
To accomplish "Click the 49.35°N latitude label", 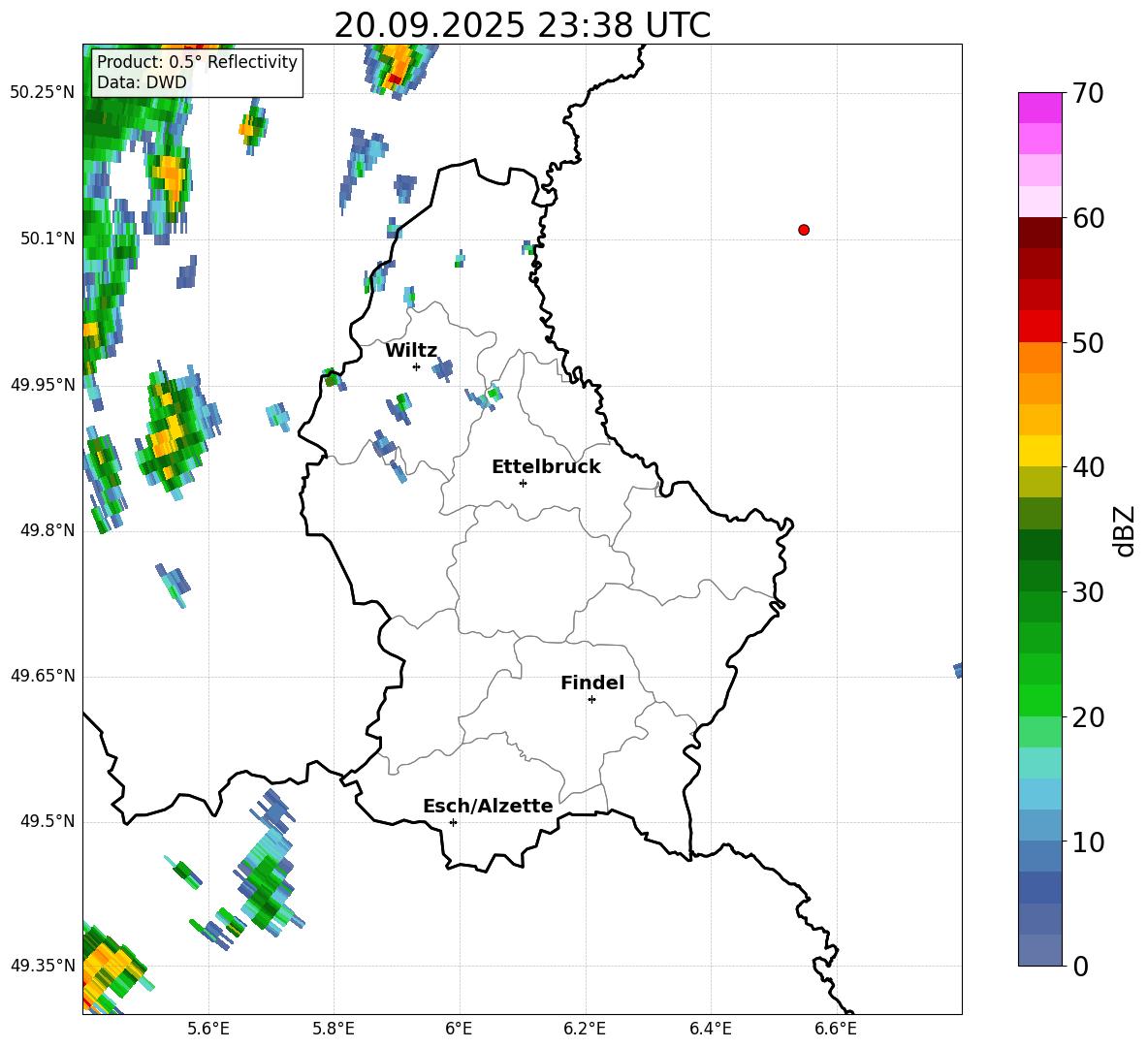I will click(x=43, y=966).
